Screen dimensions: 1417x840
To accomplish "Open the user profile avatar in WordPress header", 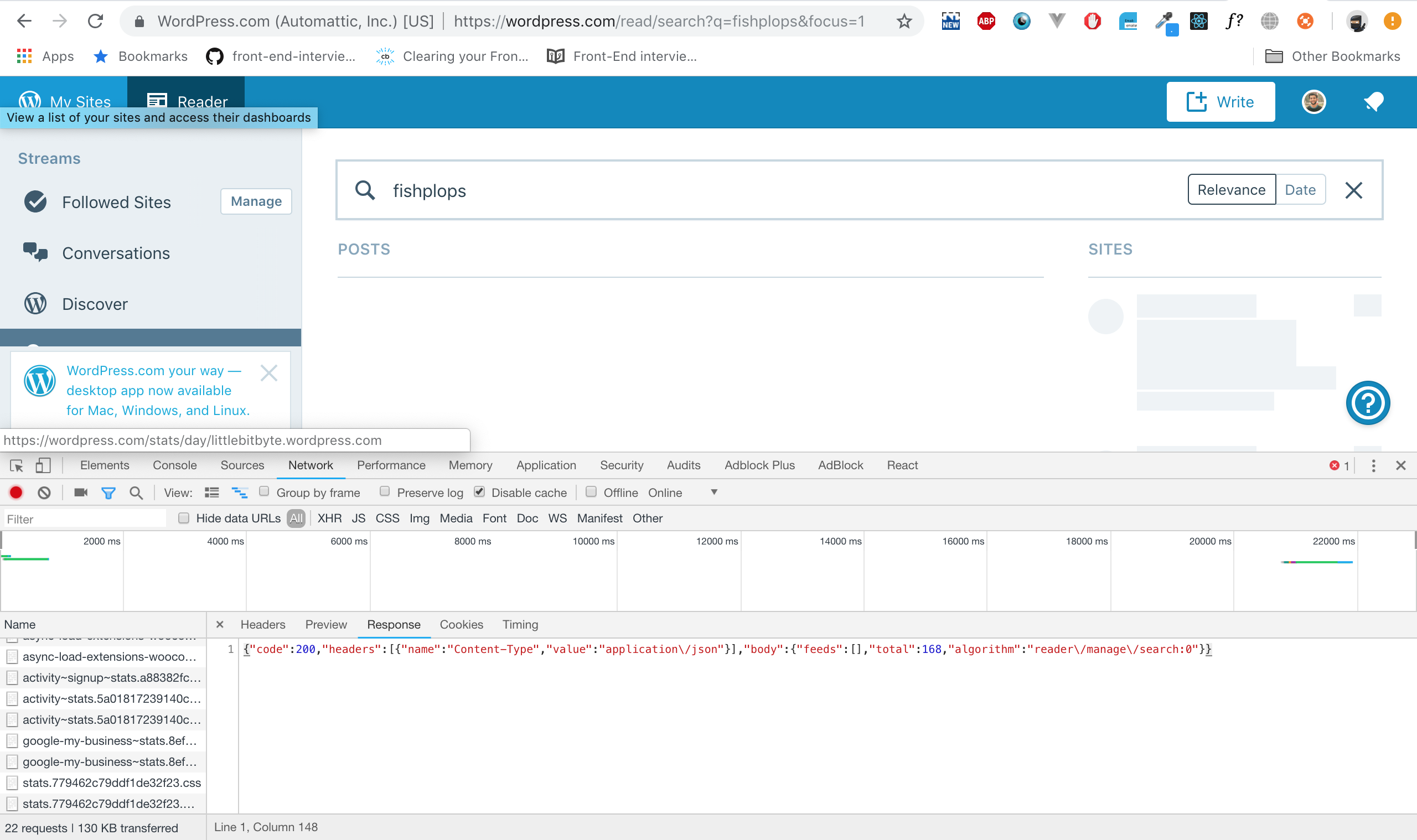I will tap(1313, 102).
